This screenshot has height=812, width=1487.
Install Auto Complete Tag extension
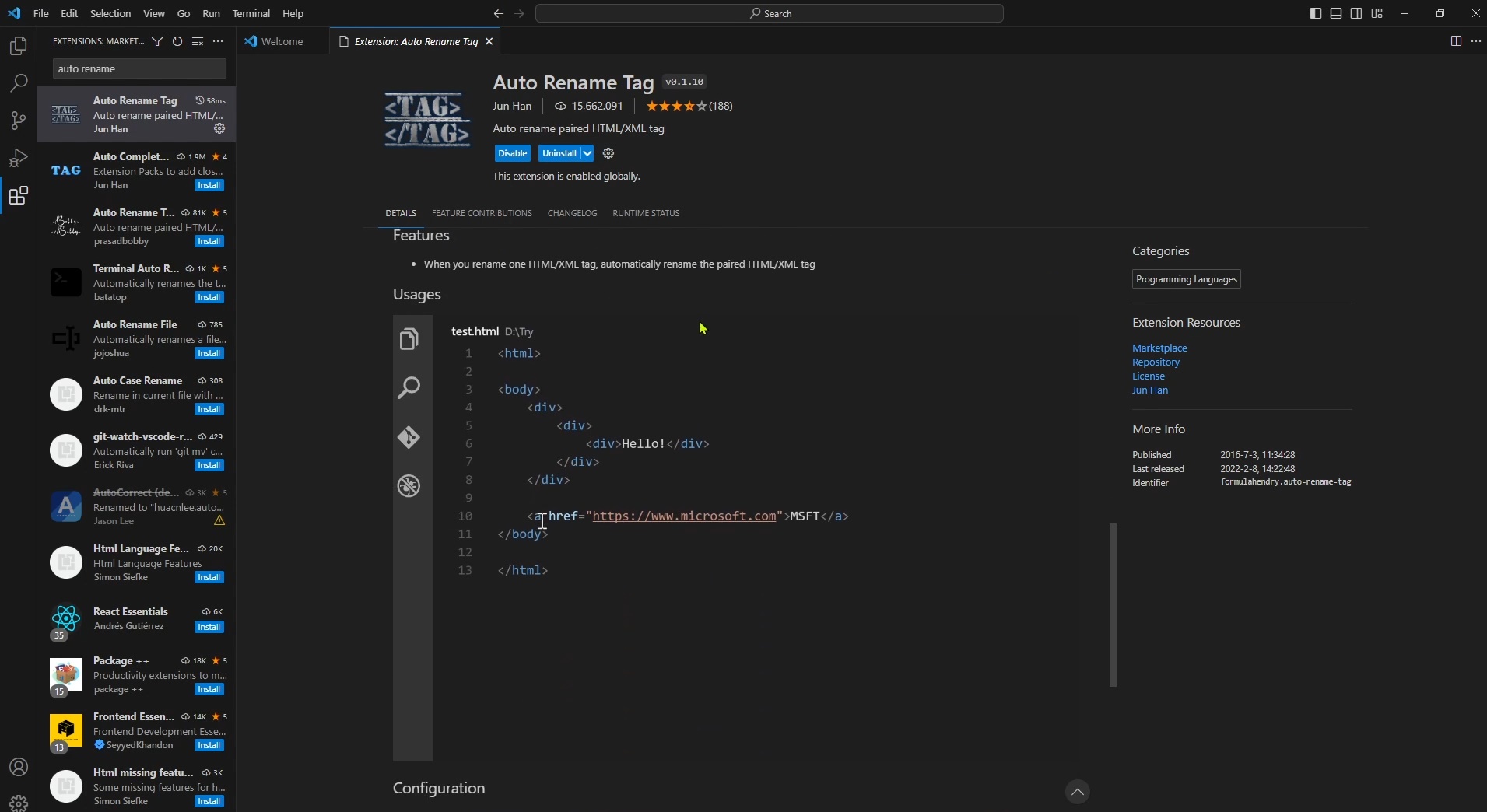(209, 185)
